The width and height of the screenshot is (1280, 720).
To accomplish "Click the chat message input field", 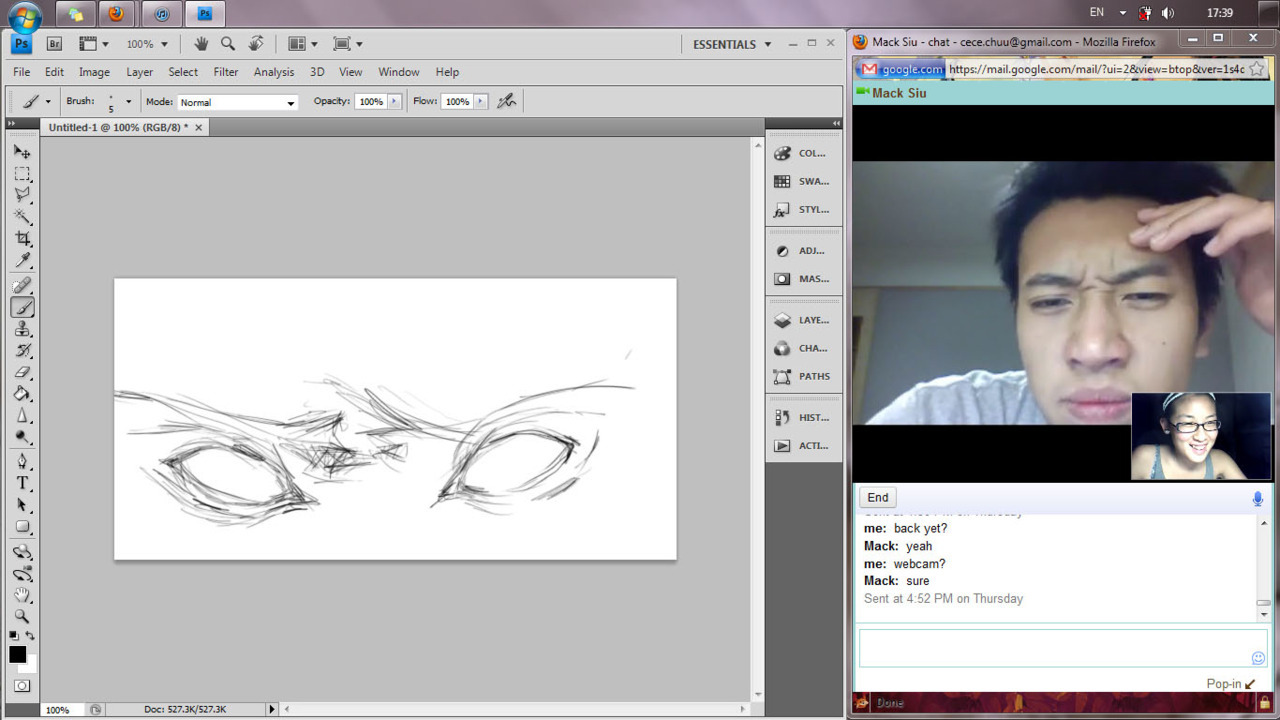I will pos(1063,648).
